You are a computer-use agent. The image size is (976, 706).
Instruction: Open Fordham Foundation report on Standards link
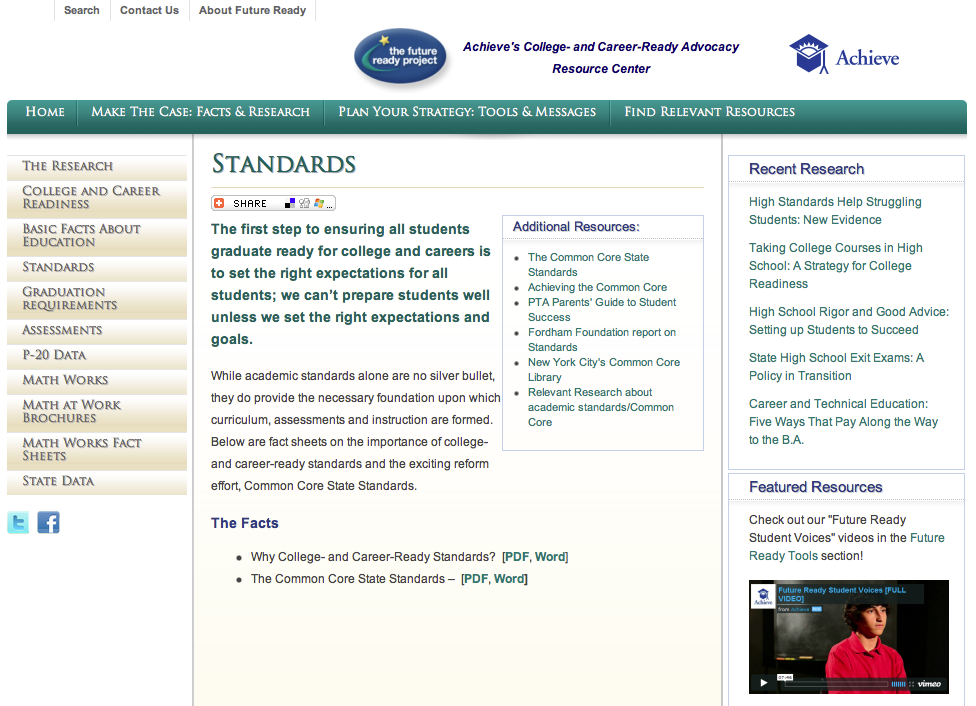(602, 339)
